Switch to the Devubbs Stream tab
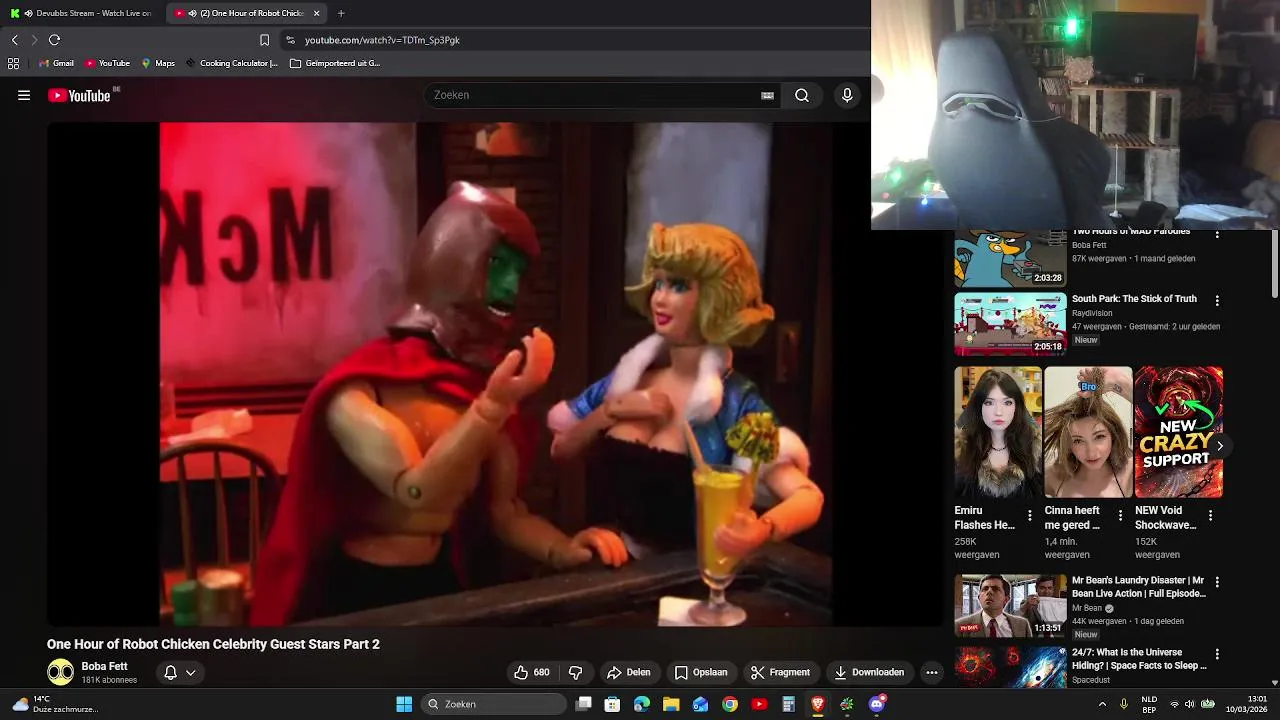Viewport: 1280px width, 720px height. pos(82,13)
